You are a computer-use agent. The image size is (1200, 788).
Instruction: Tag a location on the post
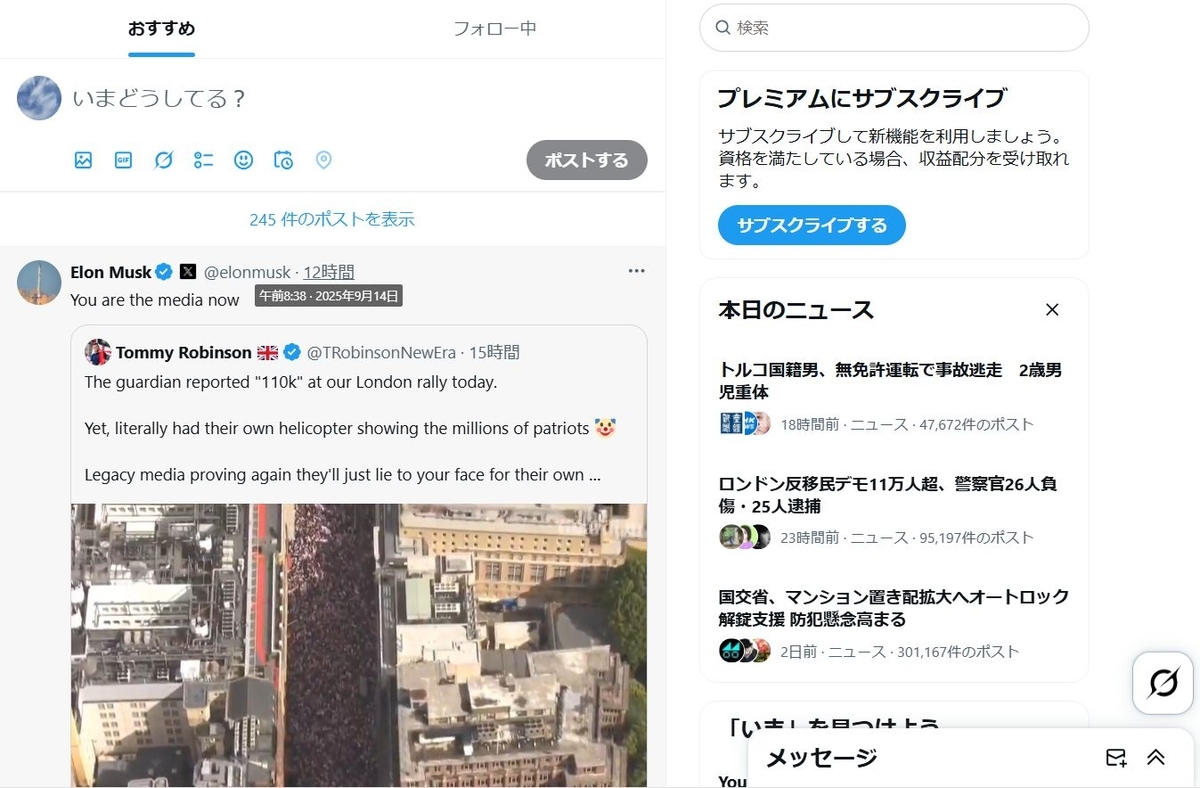click(323, 160)
